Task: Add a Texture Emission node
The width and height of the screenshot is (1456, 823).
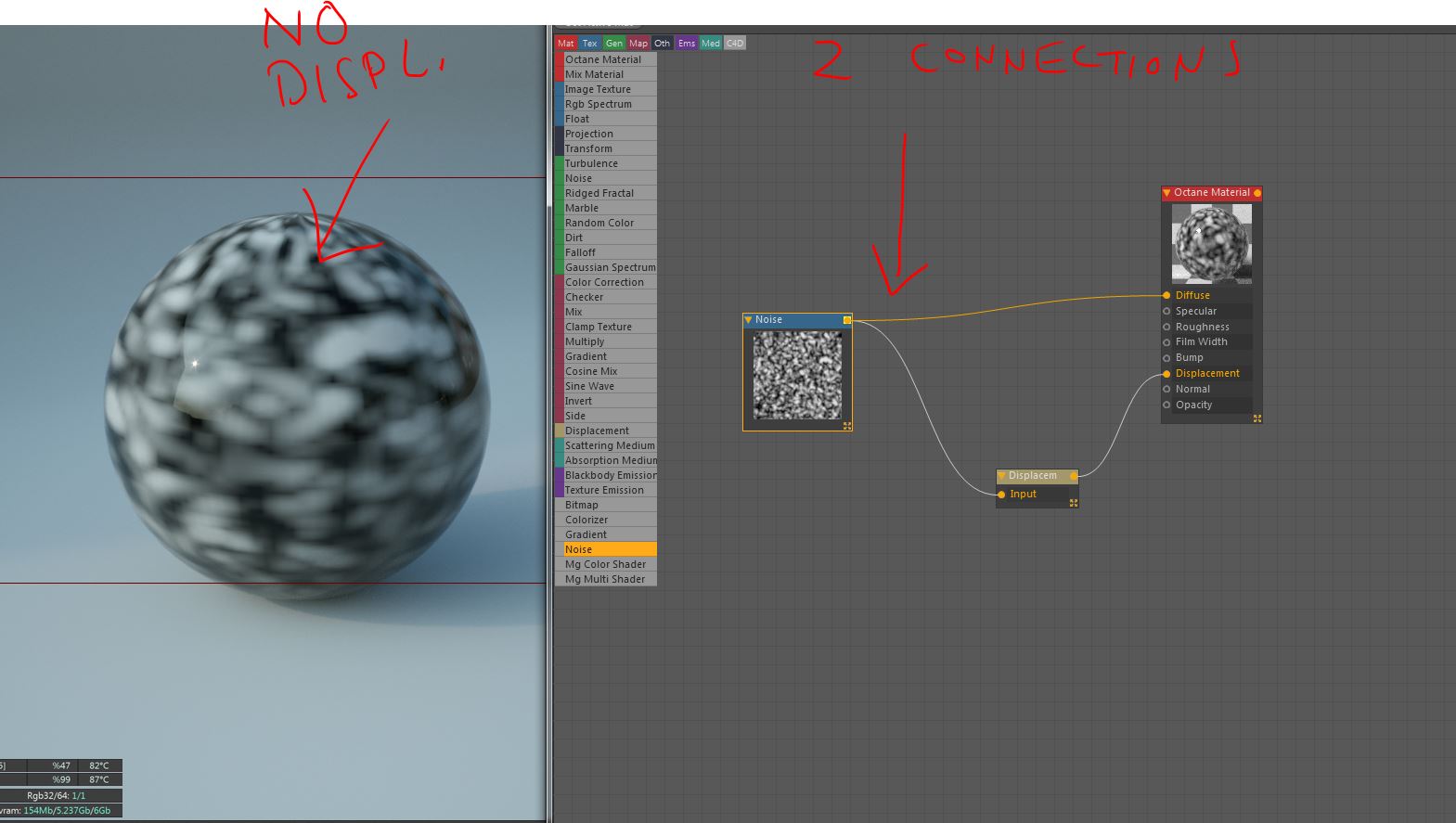Action: [606, 490]
